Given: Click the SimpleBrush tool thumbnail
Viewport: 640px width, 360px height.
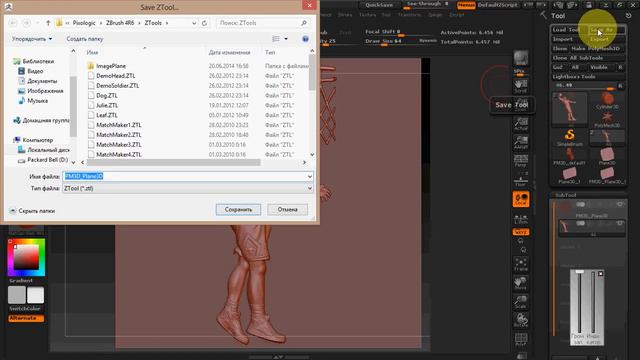Looking at the screenshot, I should click(569, 138).
